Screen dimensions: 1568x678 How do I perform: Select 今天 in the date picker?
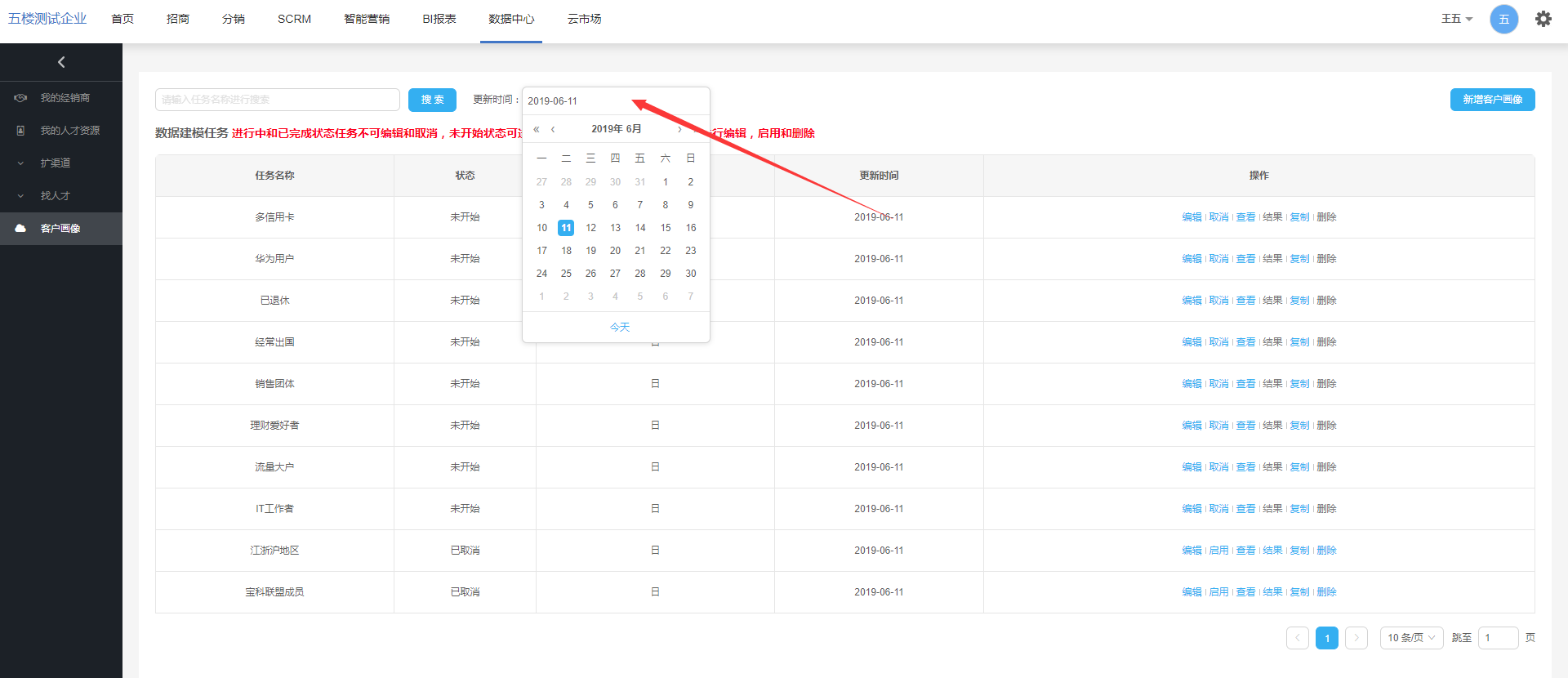tap(620, 327)
